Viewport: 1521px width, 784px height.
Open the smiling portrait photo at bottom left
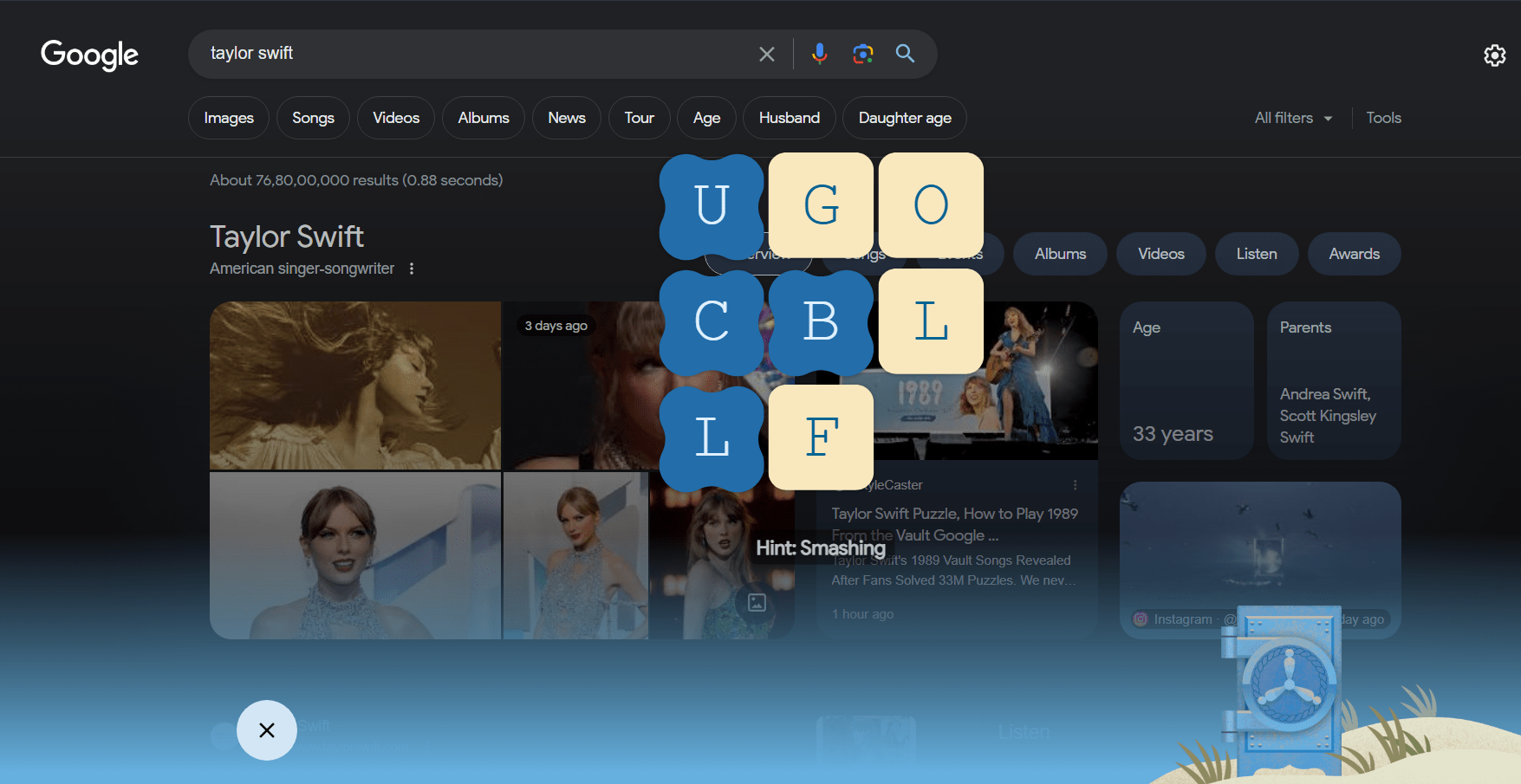point(355,556)
